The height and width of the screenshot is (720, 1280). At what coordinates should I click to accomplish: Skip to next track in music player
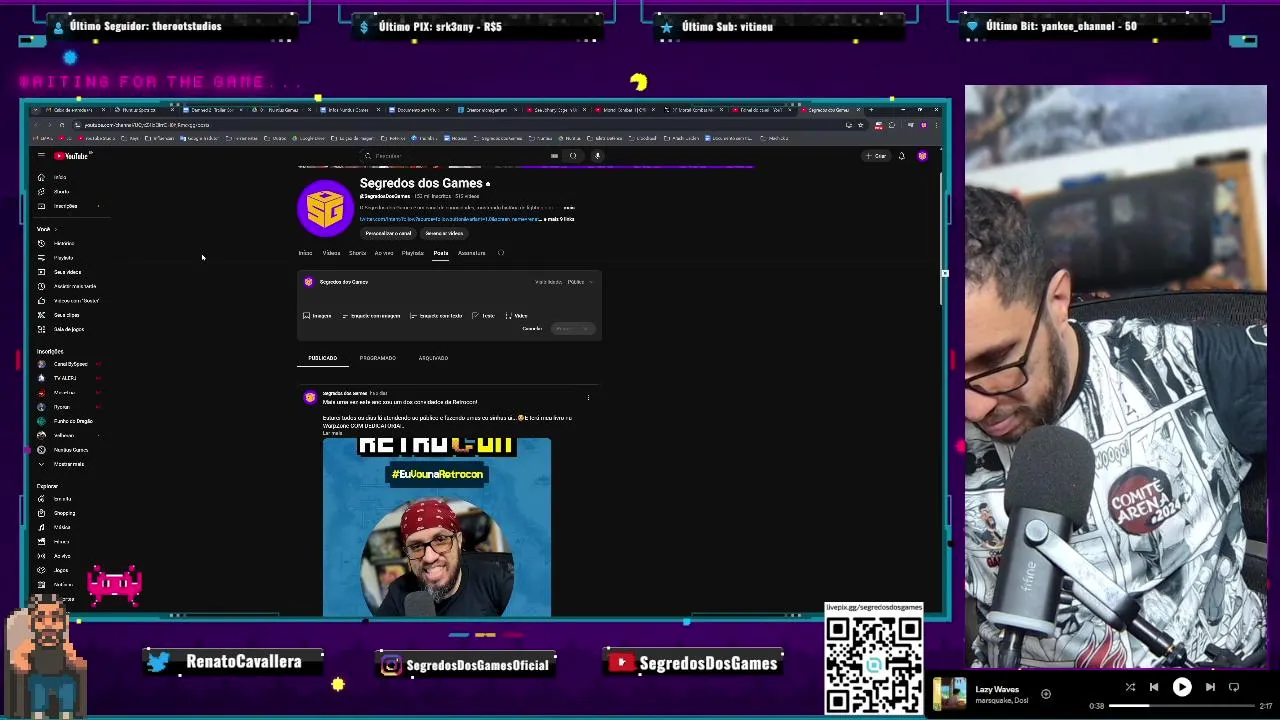[1210, 687]
